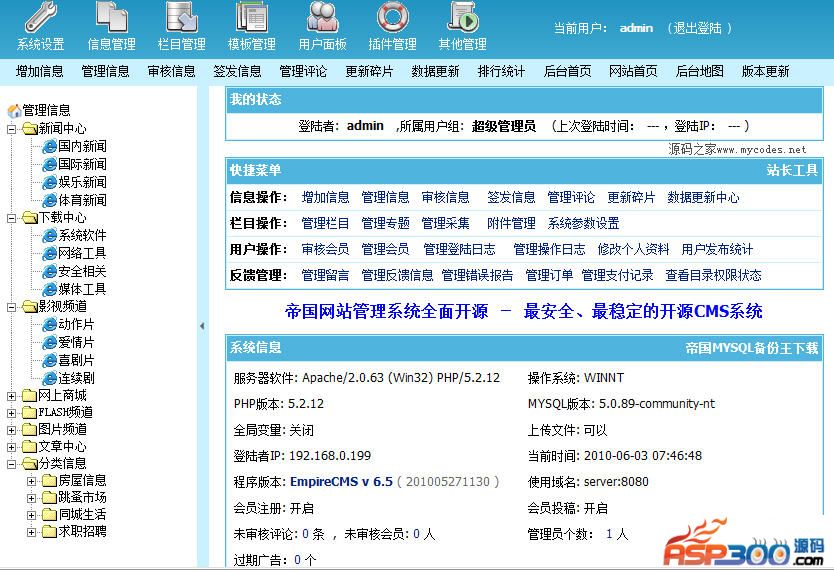Select 签发信息 in the sub menu bar
Screen dimensions: 834x570
point(237,71)
